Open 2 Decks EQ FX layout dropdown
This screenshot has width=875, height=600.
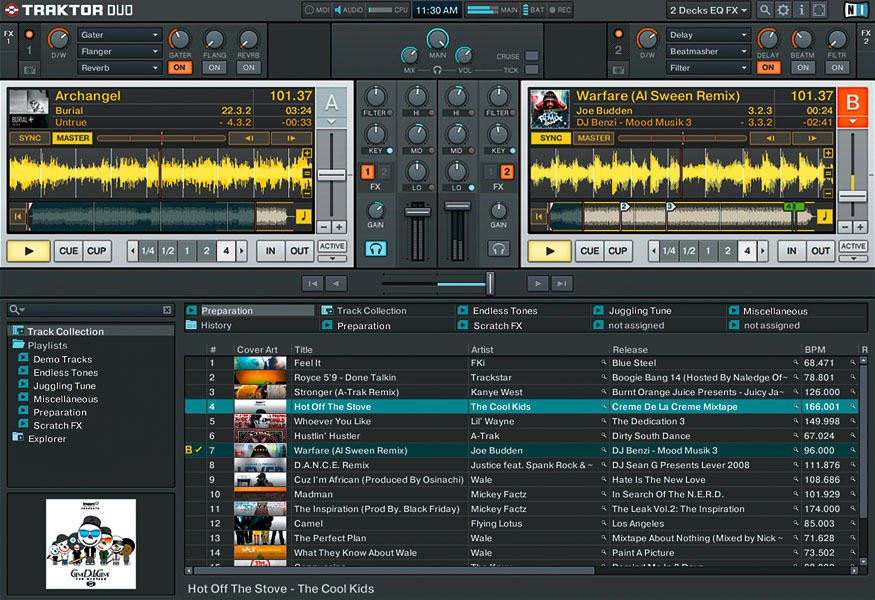tap(708, 10)
